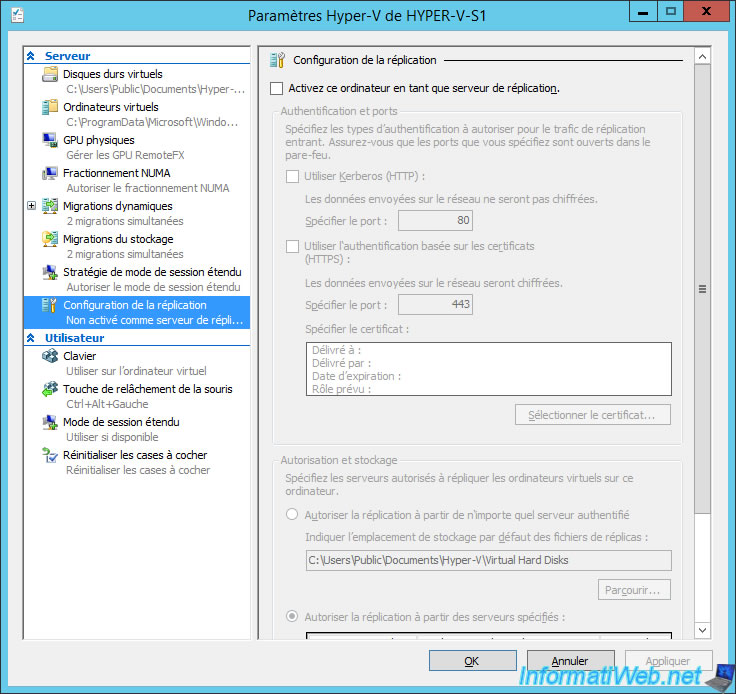Click the Kerberos port field showing 80
Image resolution: width=736 pixels, height=694 pixels.
pyautogui.click(x=435, y=221)
